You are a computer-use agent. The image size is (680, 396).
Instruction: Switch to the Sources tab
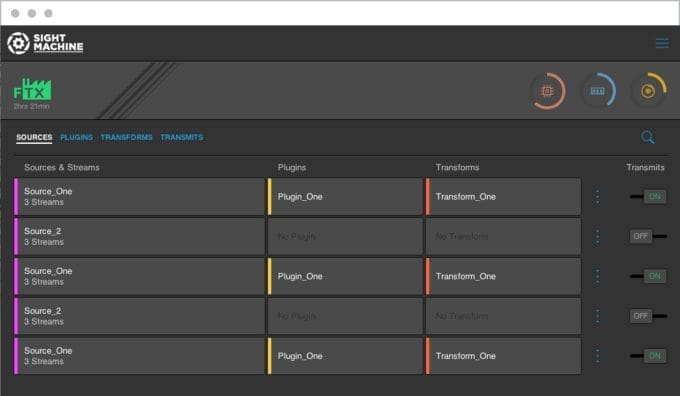[x=34, y=137]
